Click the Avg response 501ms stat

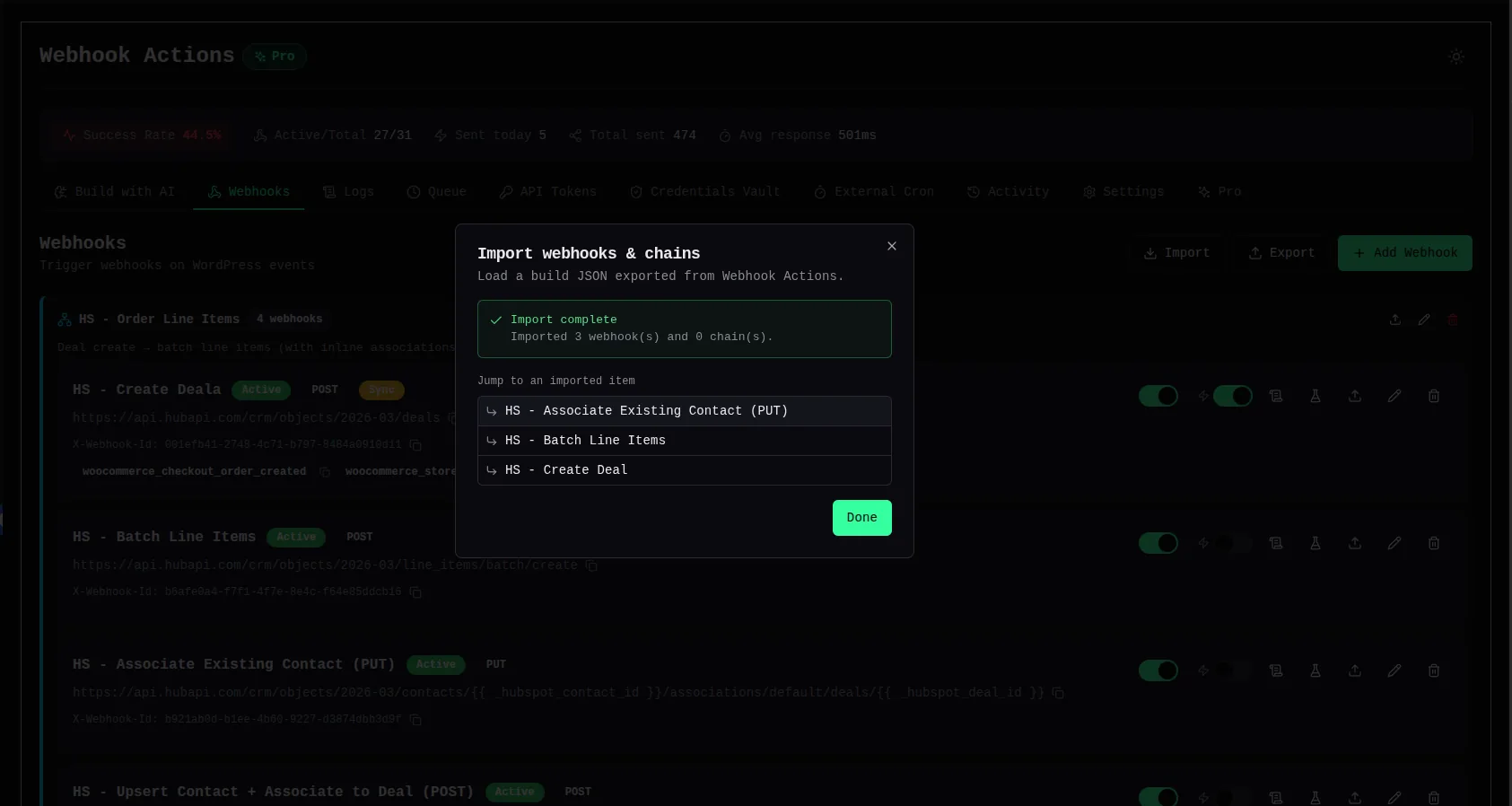(x=798, y=136)
